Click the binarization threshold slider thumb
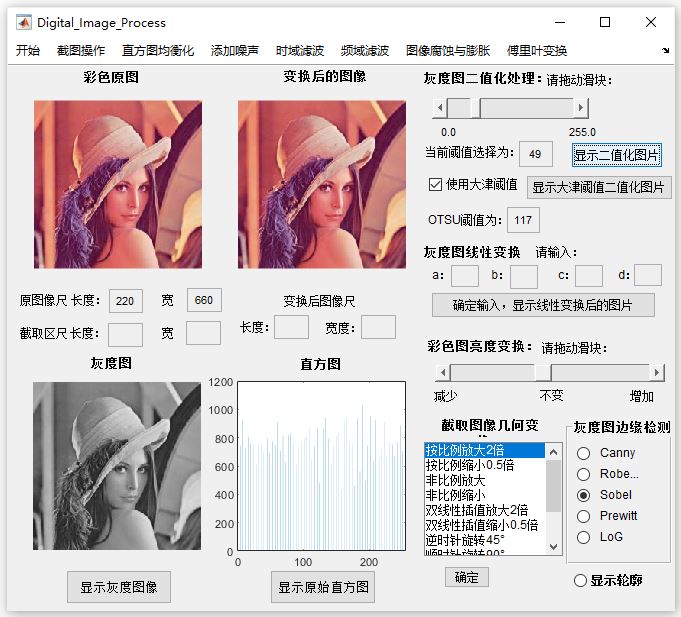 [x=476, y=108]
